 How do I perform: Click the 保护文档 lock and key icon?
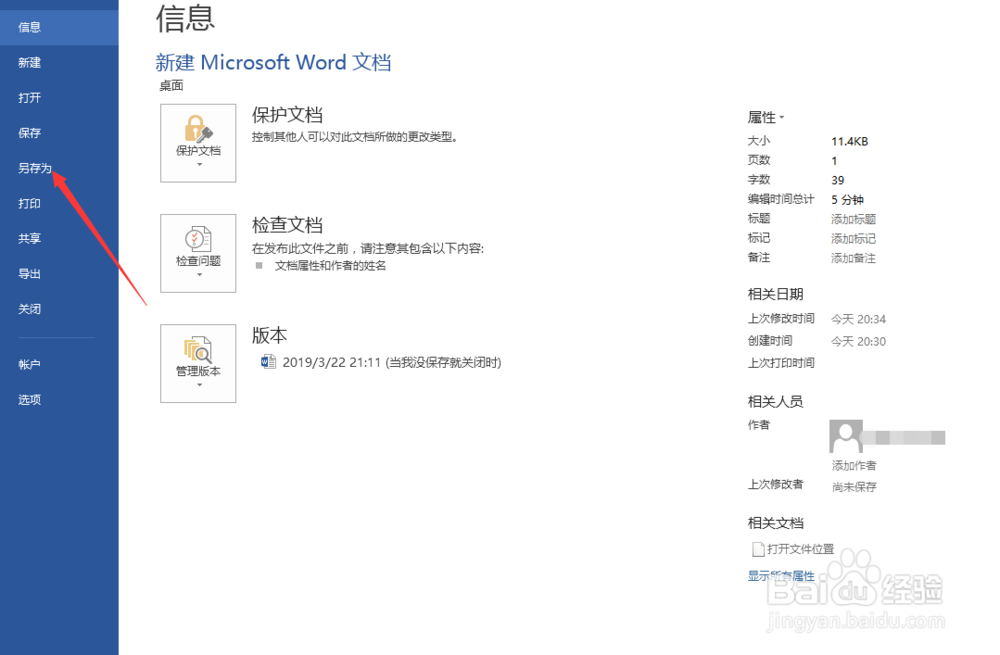coord(198,129)
